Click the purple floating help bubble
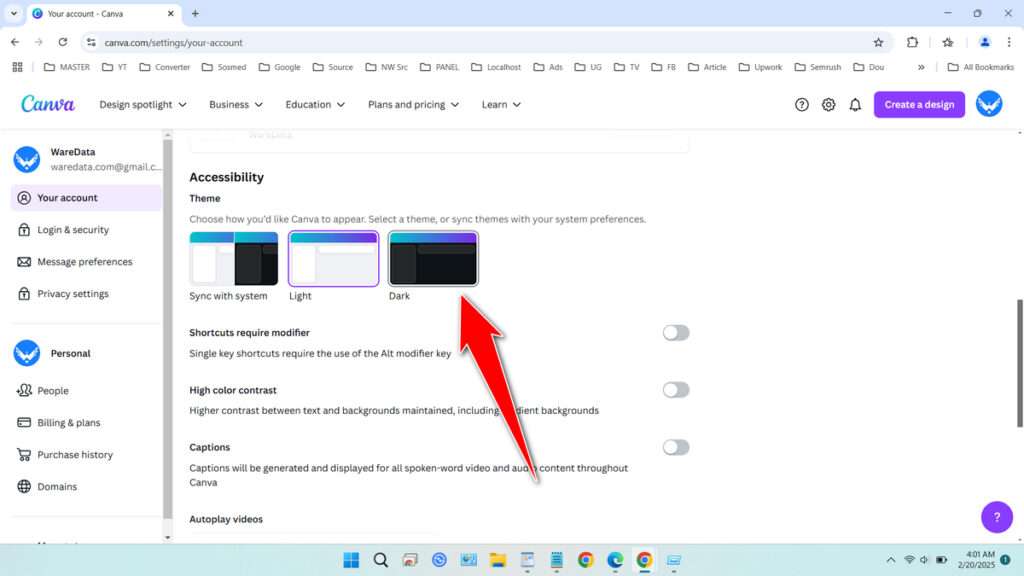 (997, 517)
